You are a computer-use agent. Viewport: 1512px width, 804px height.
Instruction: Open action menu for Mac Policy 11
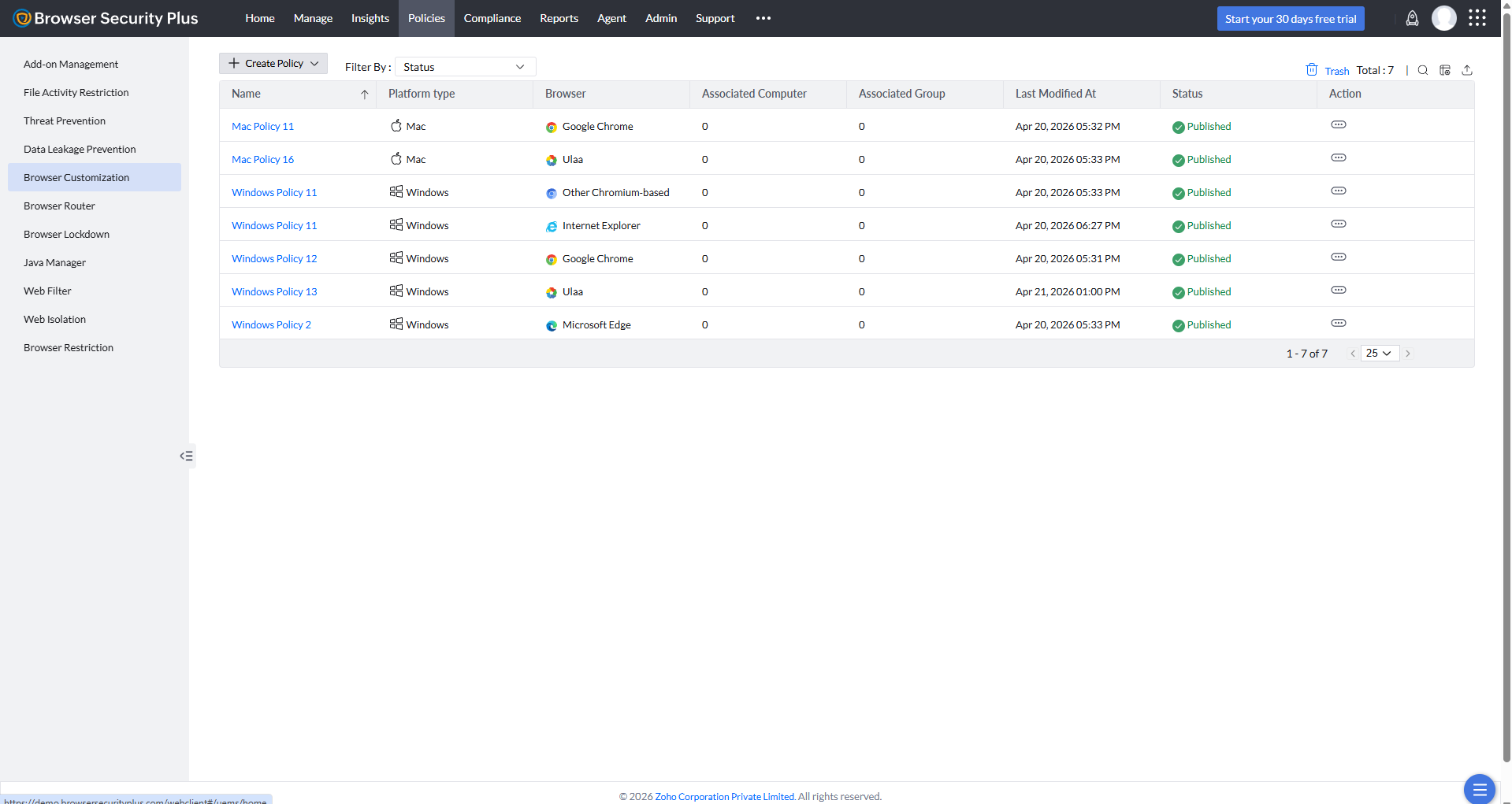(1339, 124)
